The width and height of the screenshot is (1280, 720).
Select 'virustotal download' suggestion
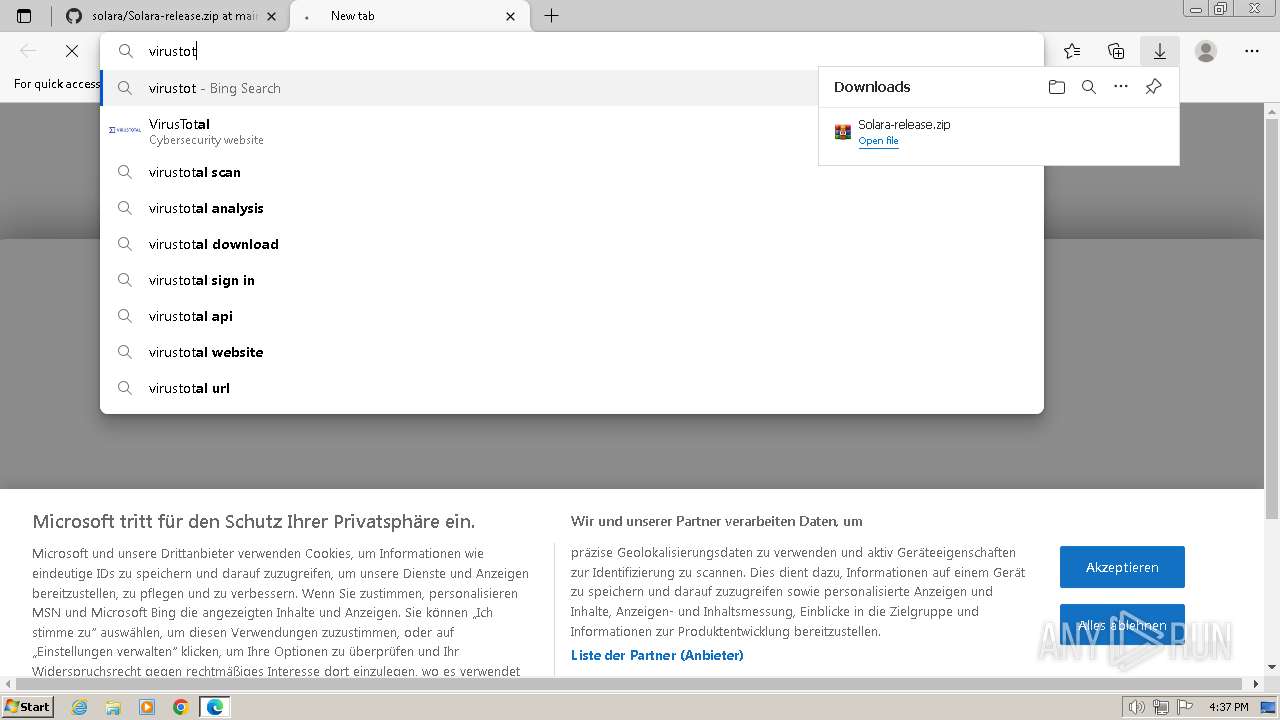click(572, 244)
